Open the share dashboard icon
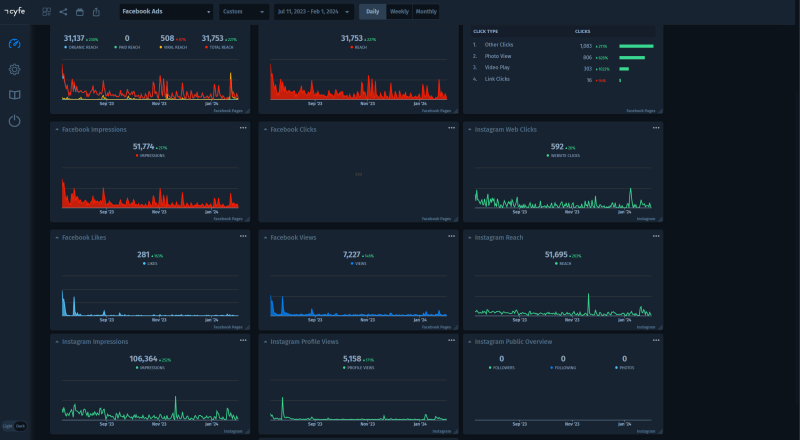The width and height of the screenshot is (800, 440). coord(63,12)
